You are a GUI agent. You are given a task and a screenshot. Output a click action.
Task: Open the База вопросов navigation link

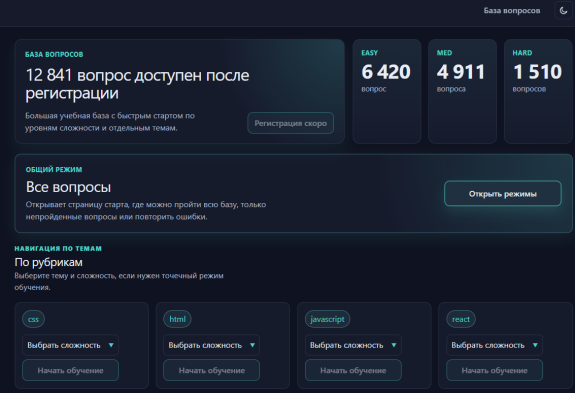click(x=512, y=11)
